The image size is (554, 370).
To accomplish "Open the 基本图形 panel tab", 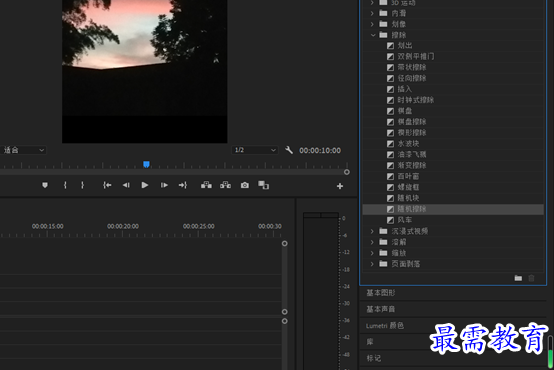I will (x=381, y=293).
